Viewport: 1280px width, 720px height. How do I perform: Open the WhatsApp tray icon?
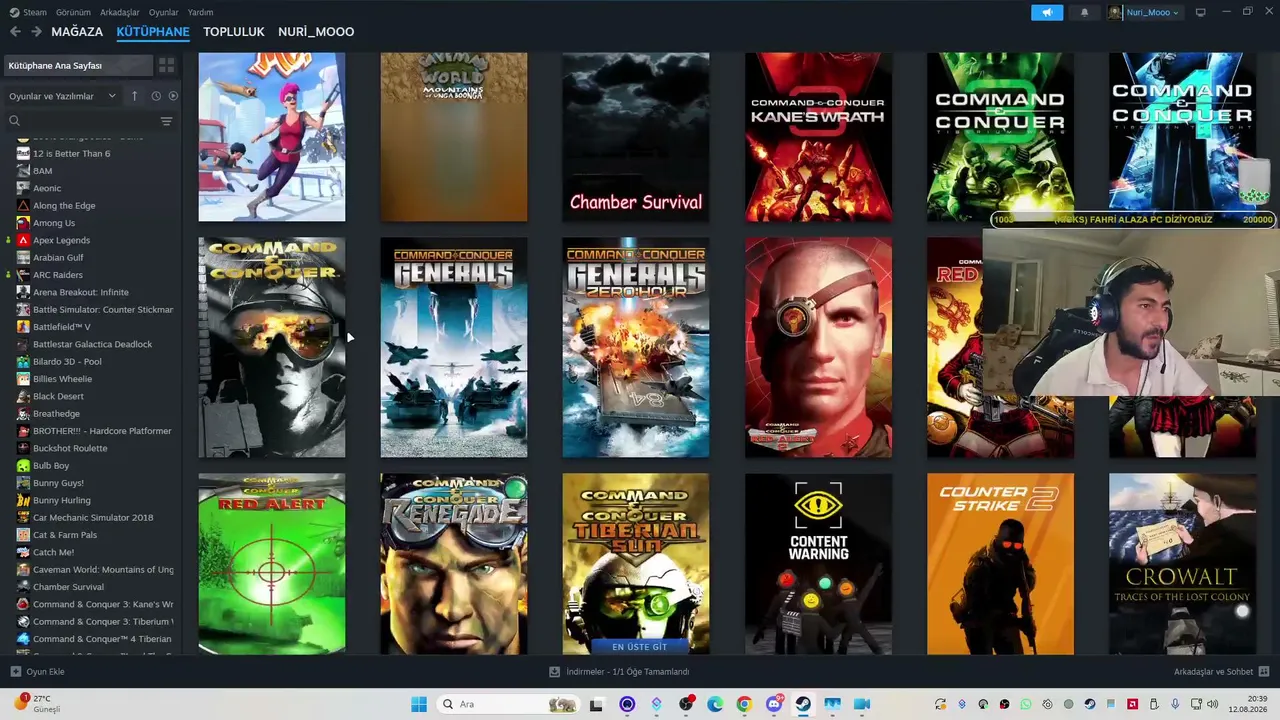(x=1026, y=704)
